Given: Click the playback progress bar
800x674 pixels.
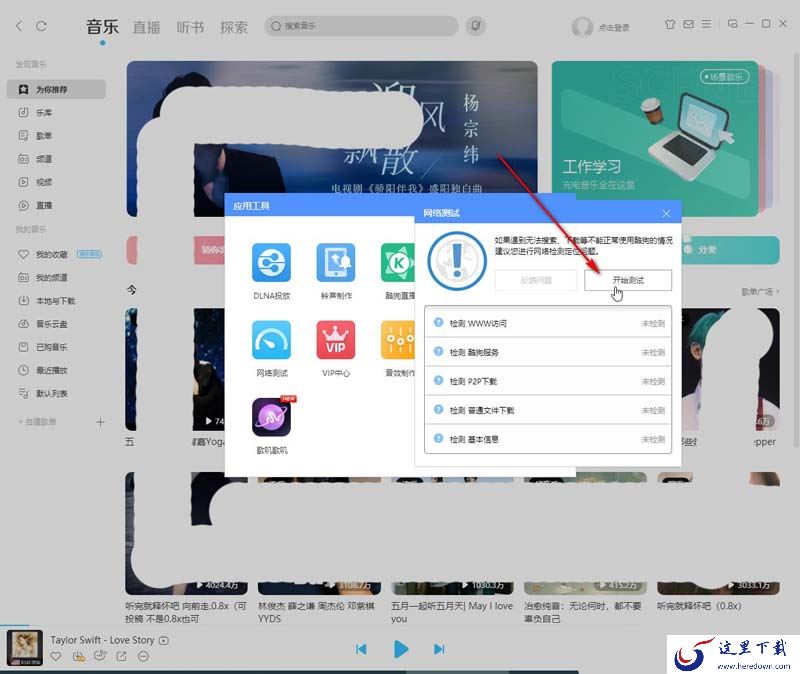Looking at the screenshot, I should click(400, 625).
